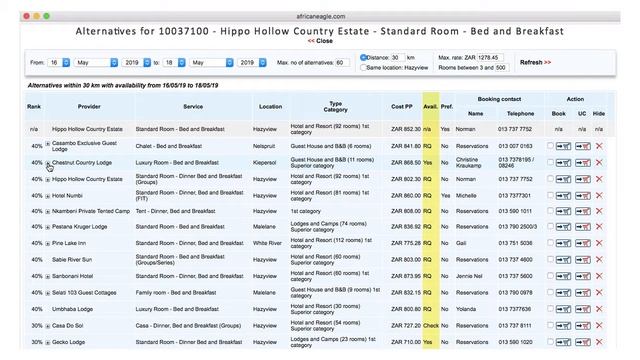This screenshot has height=360, width=640.
Task: Book cart icon for Casa Do Sol
Action: tap(563, 326)
